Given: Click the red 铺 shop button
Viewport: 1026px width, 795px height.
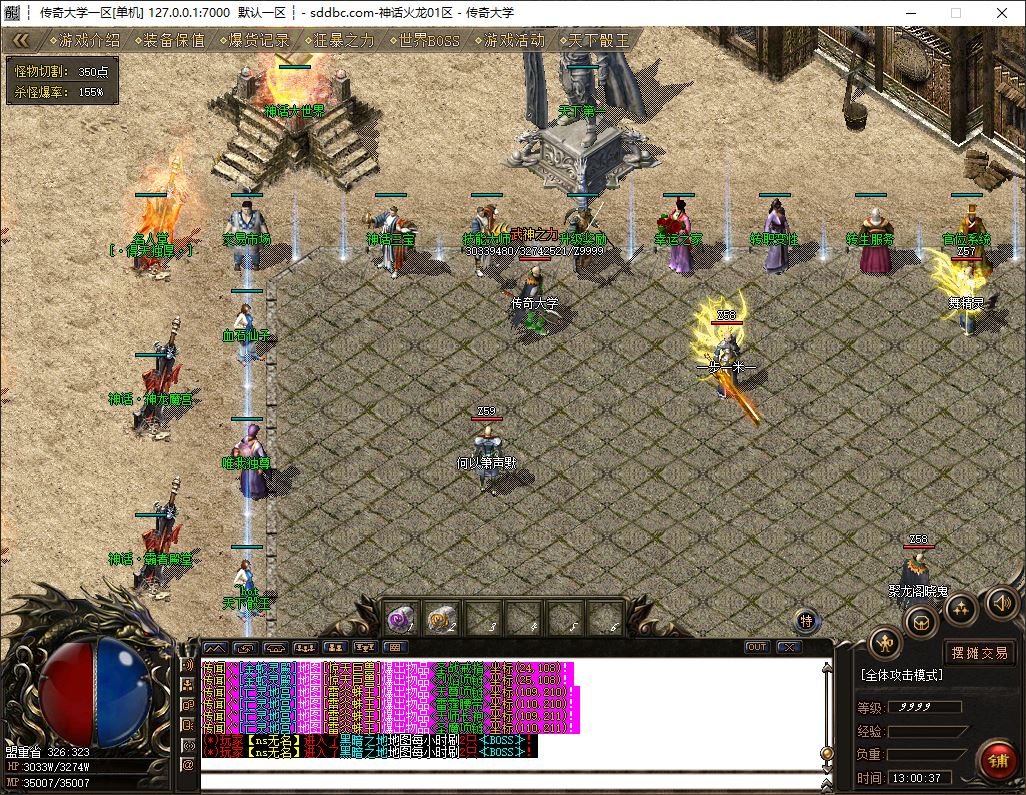Looking at the screenshot, I should tap(998, 761).
